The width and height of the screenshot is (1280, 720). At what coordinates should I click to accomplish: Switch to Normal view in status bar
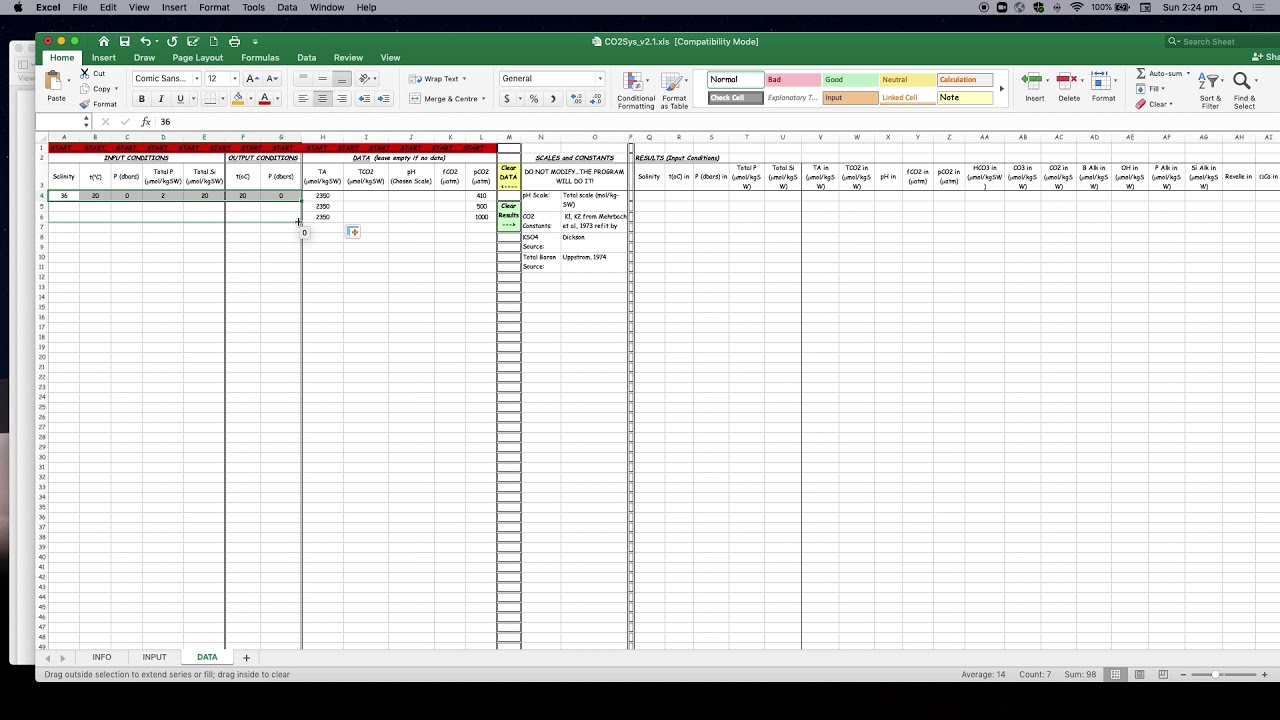tap(1116, 674)
